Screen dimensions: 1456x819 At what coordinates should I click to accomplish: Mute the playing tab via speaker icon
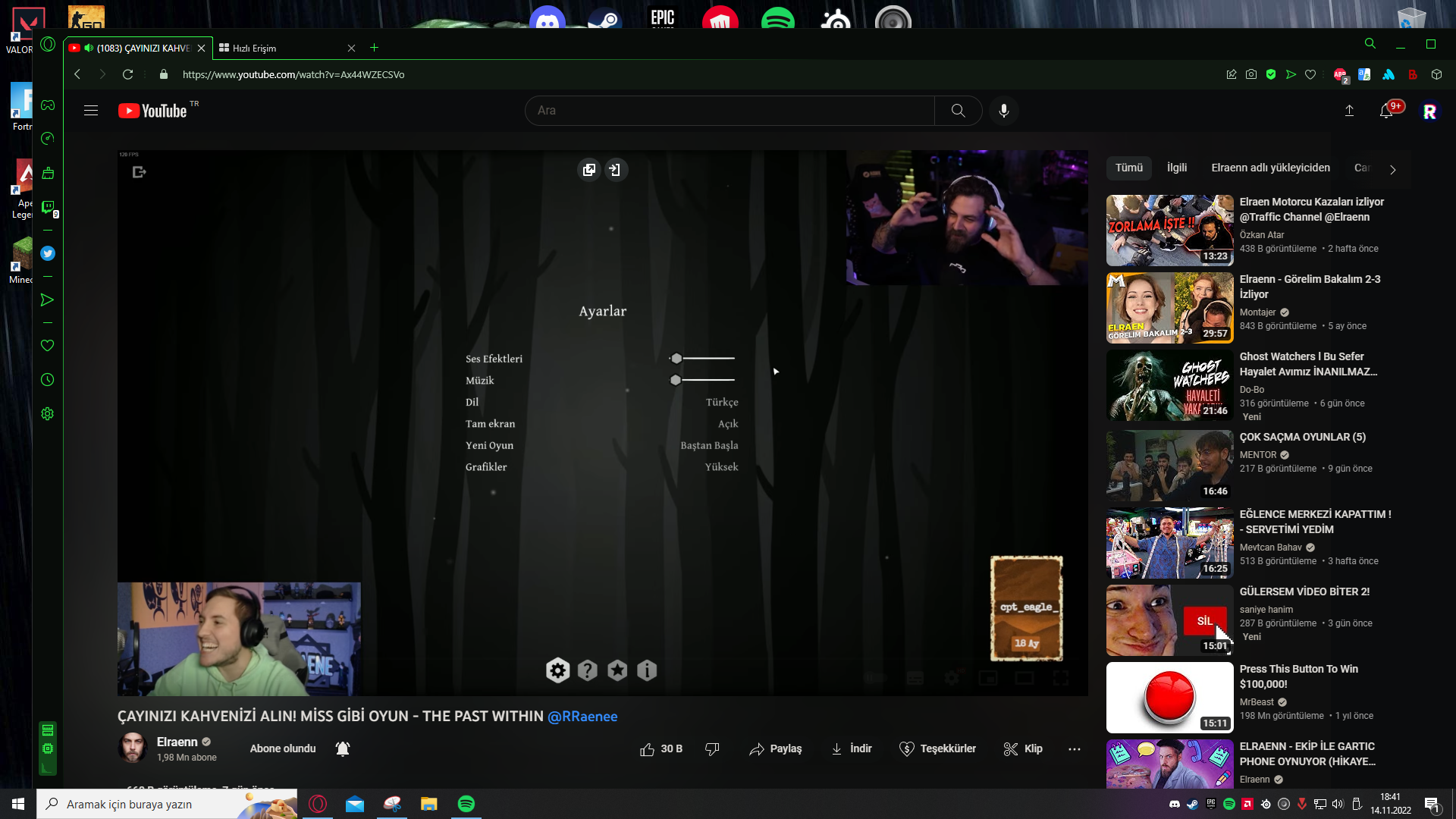tap(89, 48)
